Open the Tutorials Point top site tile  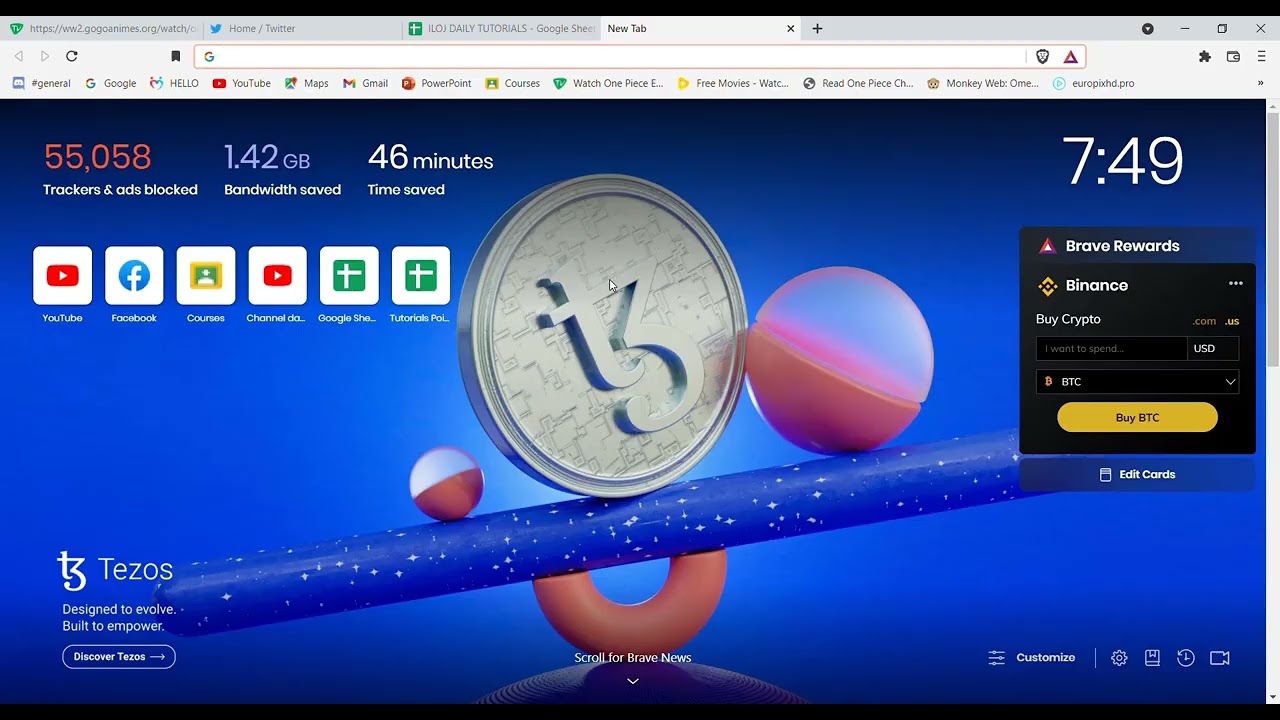tap(421, 275)
